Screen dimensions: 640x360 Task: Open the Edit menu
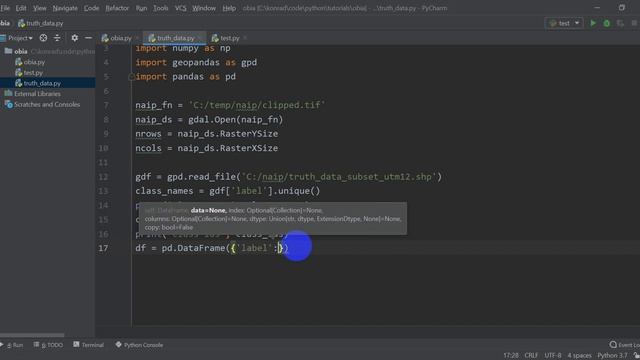coord(21,8)
